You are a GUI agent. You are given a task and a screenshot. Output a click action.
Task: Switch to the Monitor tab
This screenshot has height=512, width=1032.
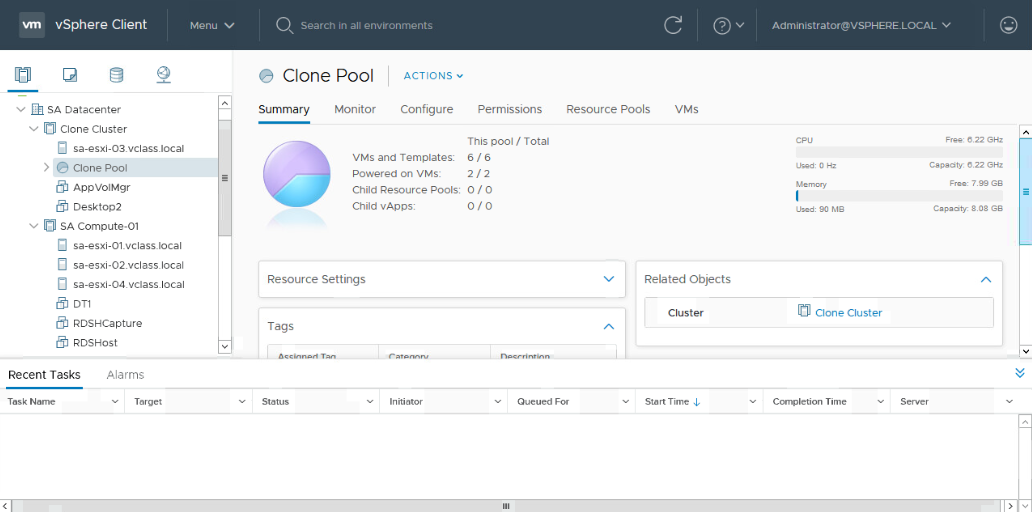pos(355,109)
